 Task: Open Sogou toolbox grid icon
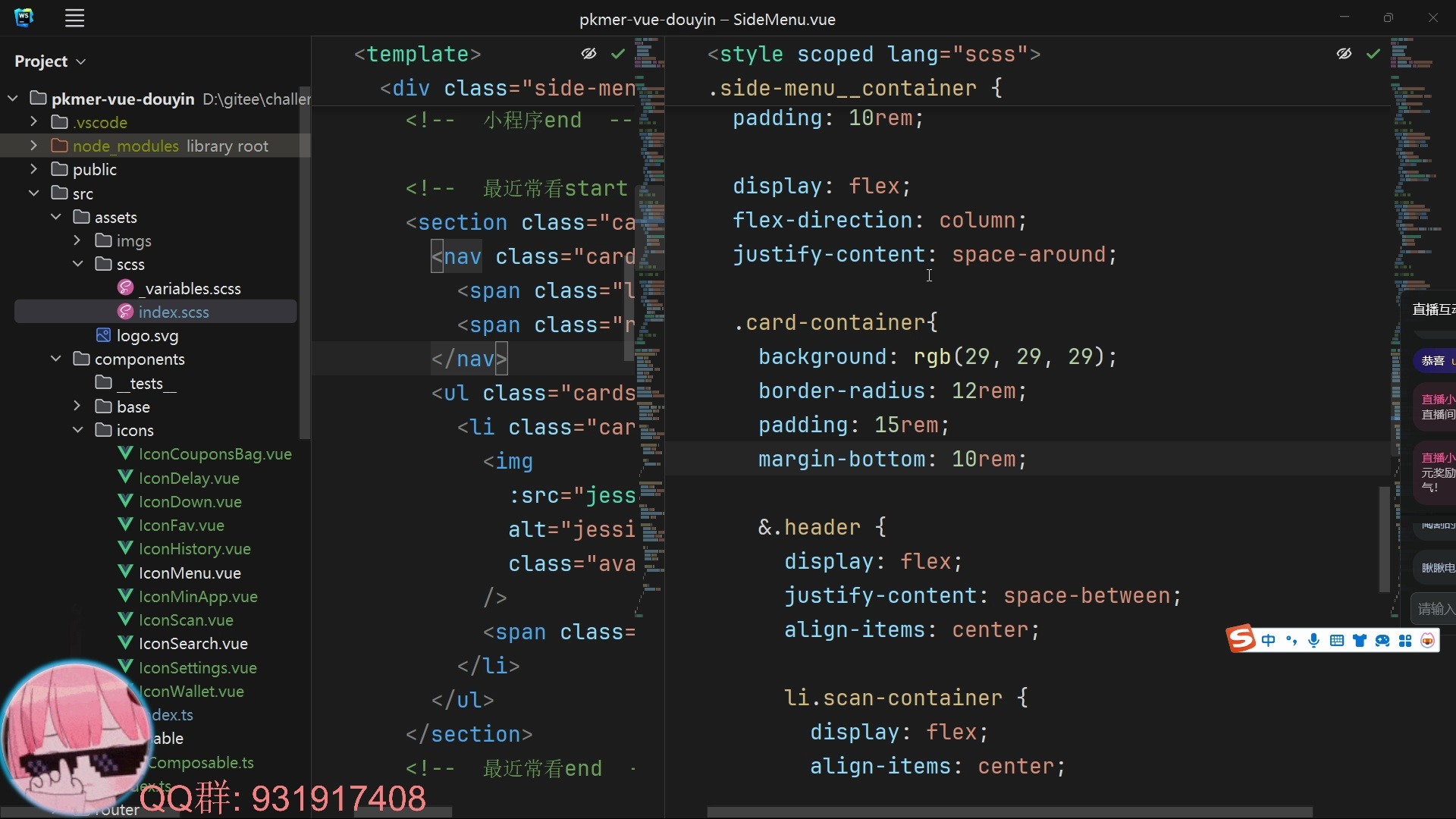pyautogui.click(x=1405, y=641)
